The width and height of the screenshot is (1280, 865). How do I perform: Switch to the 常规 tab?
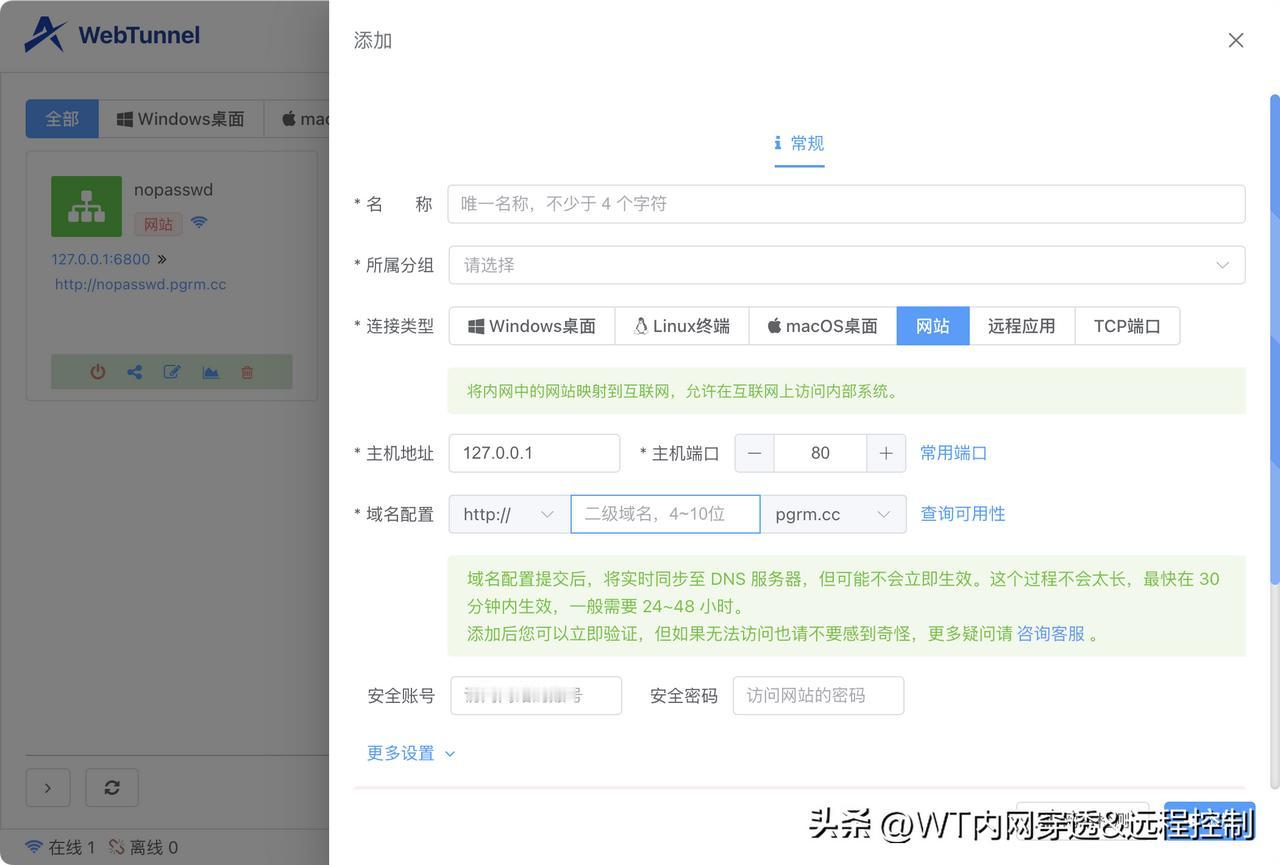(x=799, y=143)
